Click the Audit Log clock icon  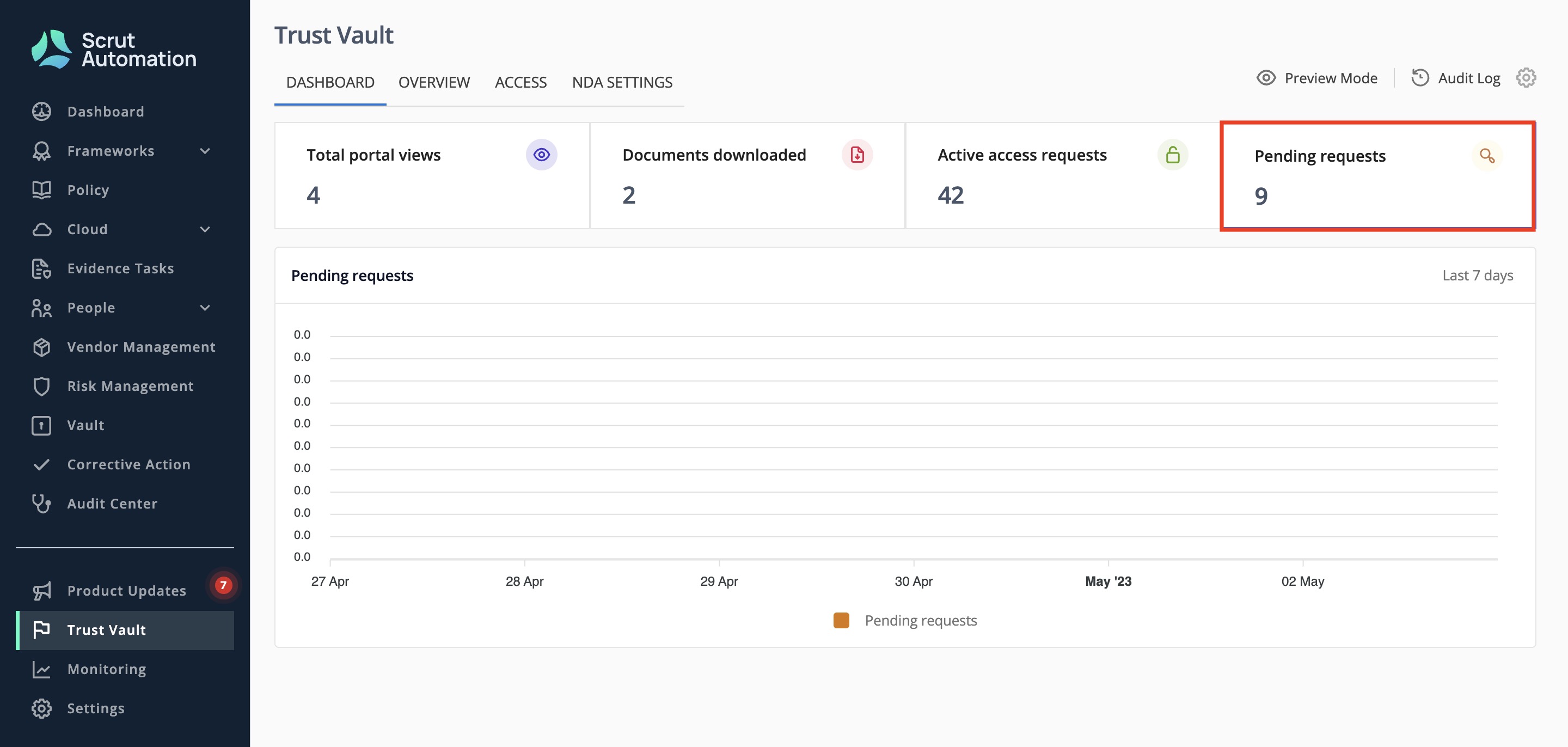point(1420,78)
